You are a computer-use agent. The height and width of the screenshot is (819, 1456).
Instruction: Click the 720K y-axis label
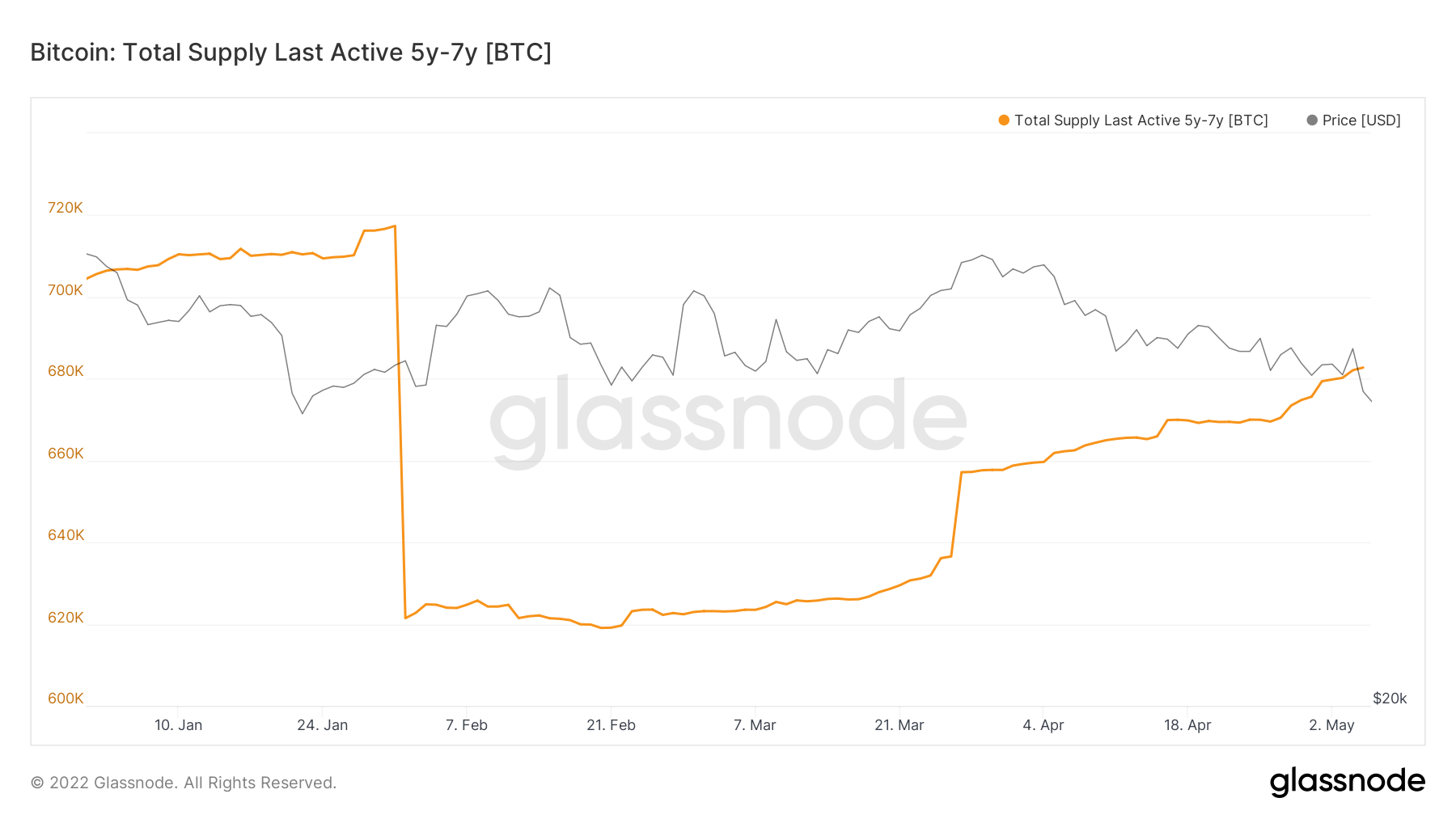click(66, 208)
